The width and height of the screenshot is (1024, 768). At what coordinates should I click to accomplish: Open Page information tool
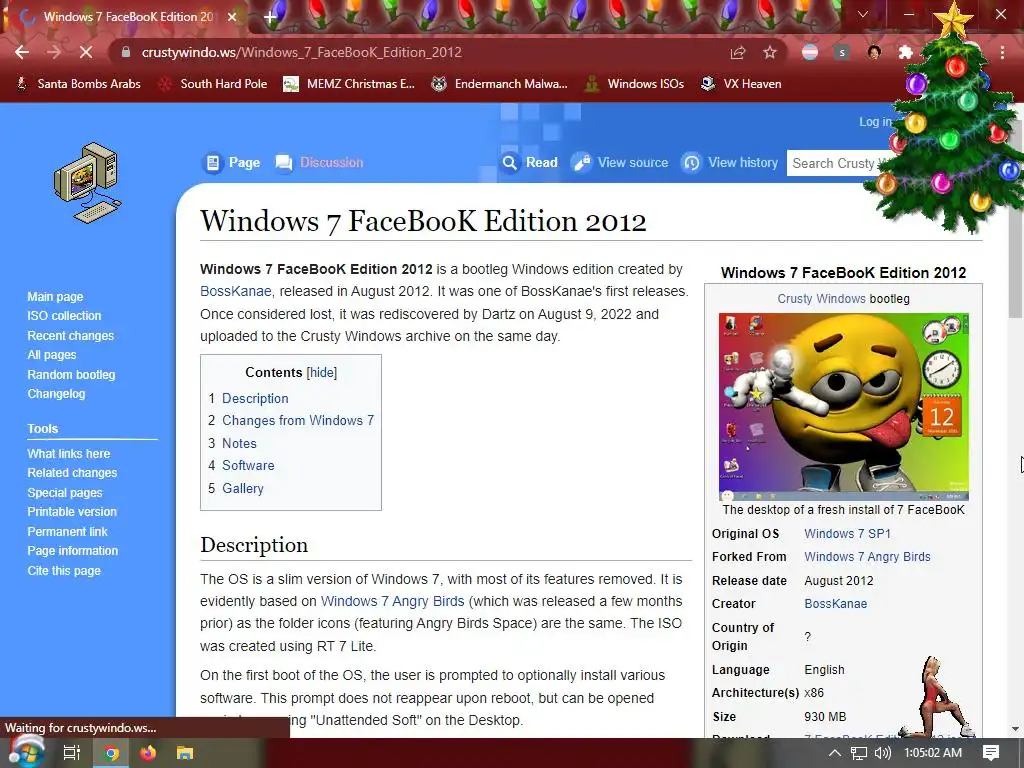tap(72, 551)
